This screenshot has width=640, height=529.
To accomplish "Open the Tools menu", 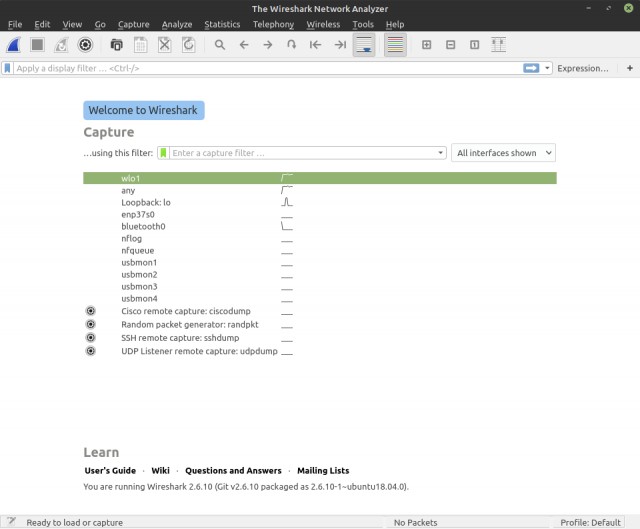I will (363, 24).
